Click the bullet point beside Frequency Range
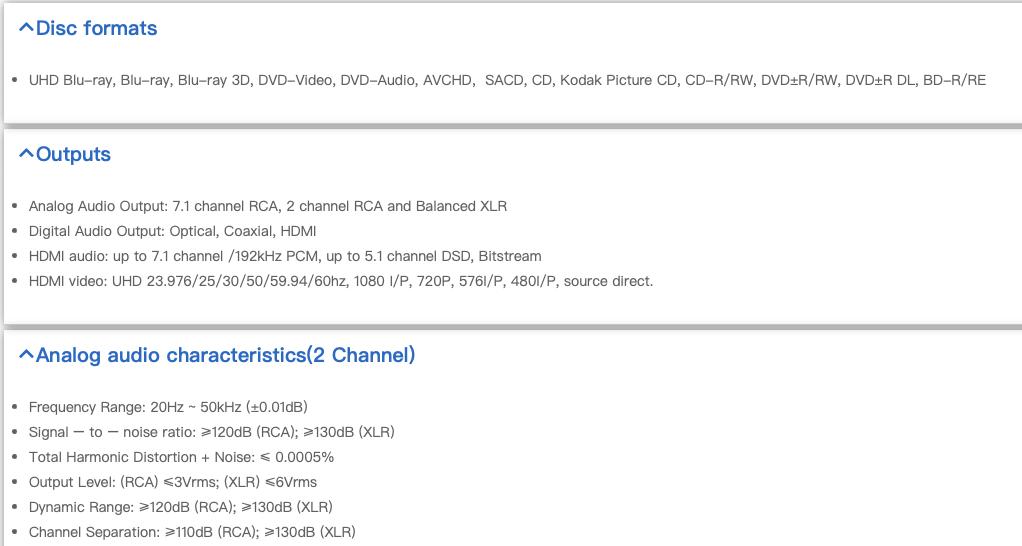The image size is (1022, 546). pyautogui.click(x=16, y=408)
